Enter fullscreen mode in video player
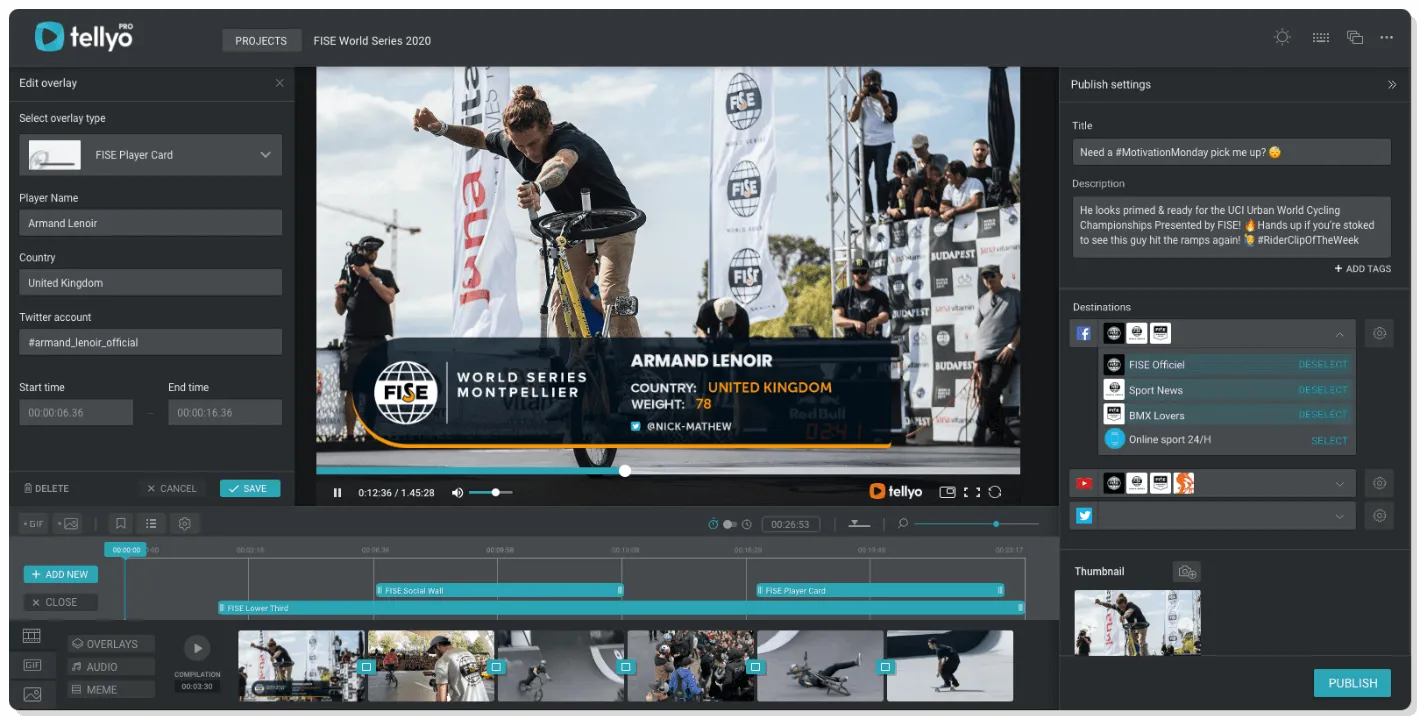The height and width of the screenshot is (719, 1420). tap(971, 492)
